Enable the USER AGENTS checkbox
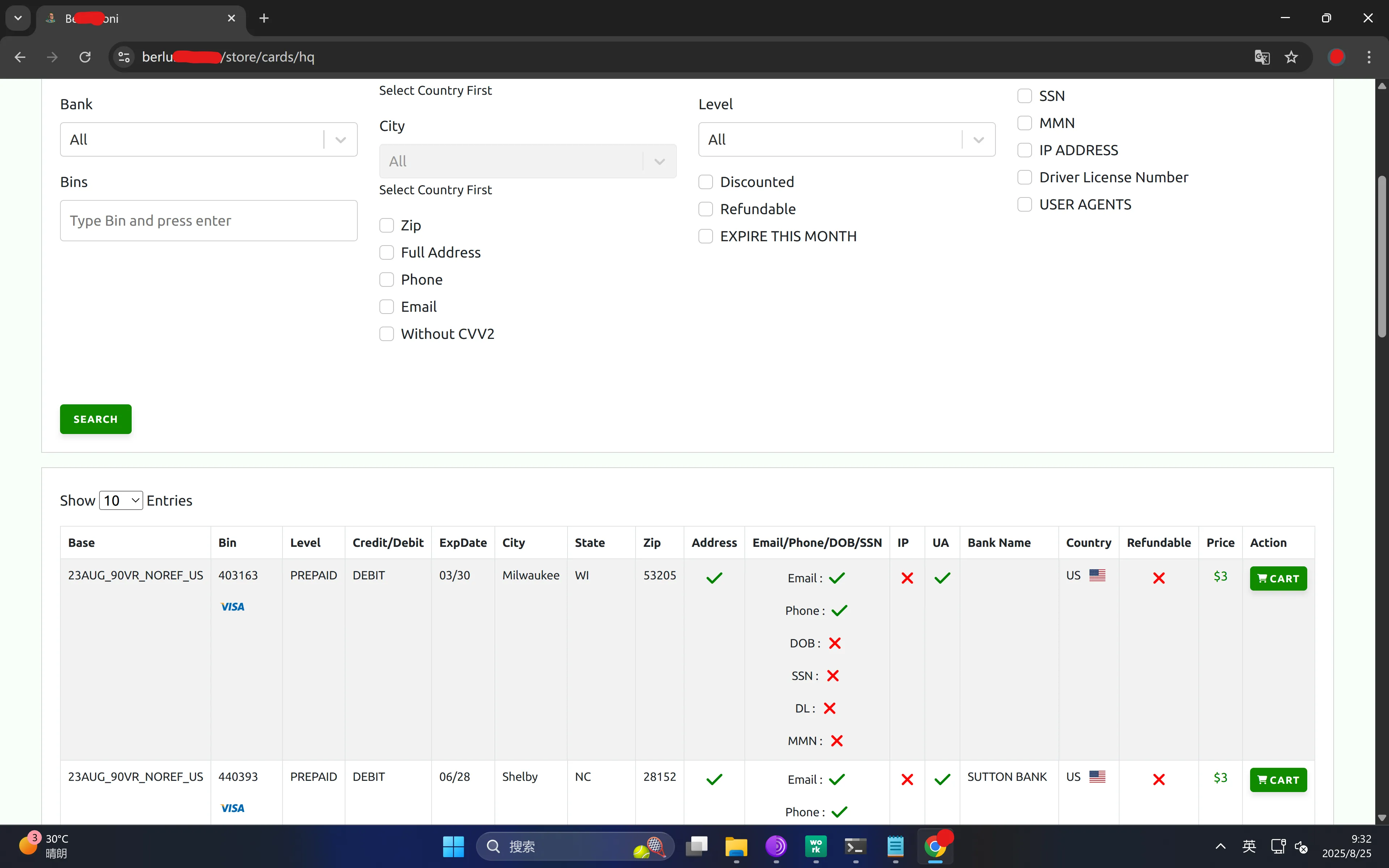1389x868 pixels. [x=1025, y=204]
